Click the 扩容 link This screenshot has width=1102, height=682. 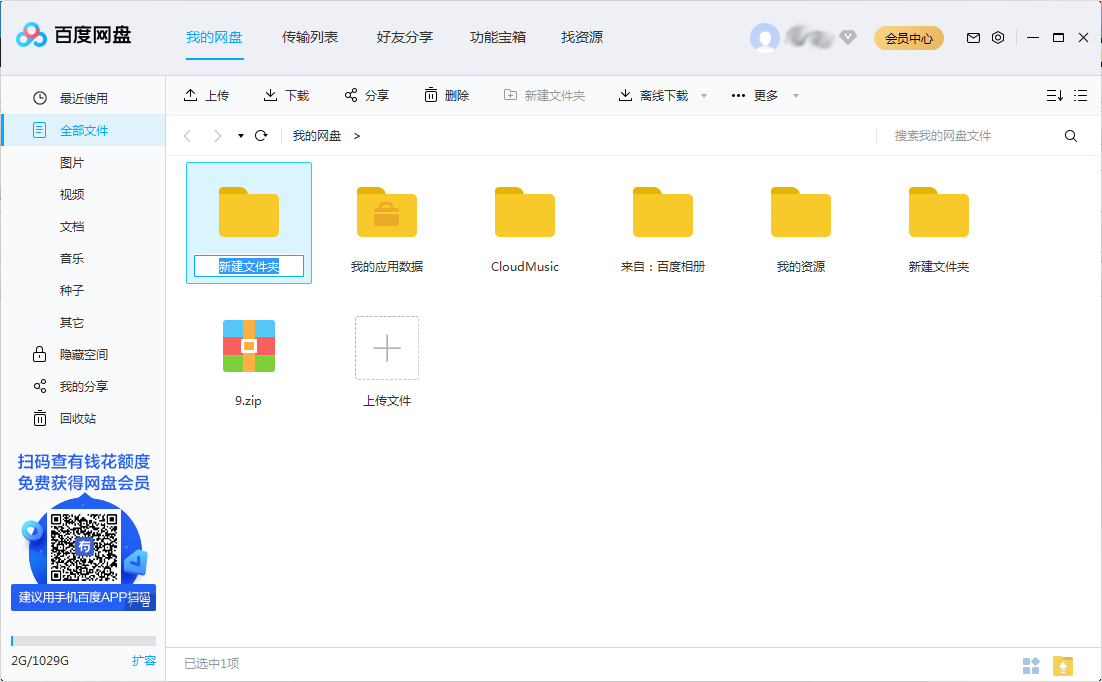(x=146, y=660)
